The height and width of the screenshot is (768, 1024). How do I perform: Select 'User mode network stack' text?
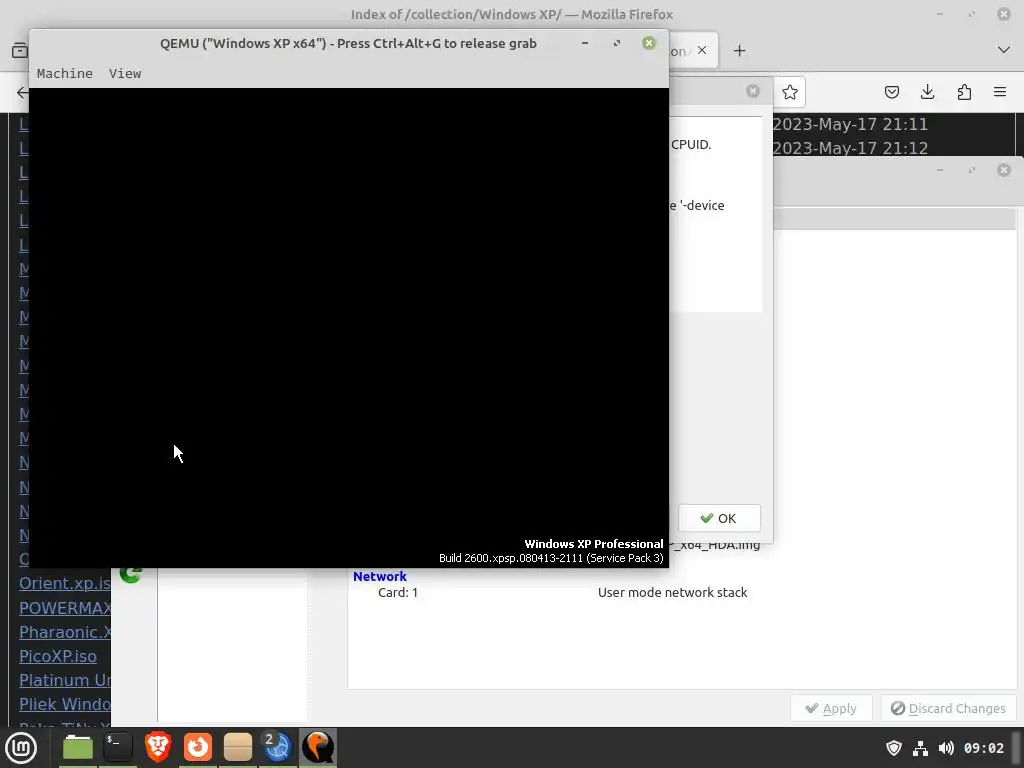tap(673, 593)
